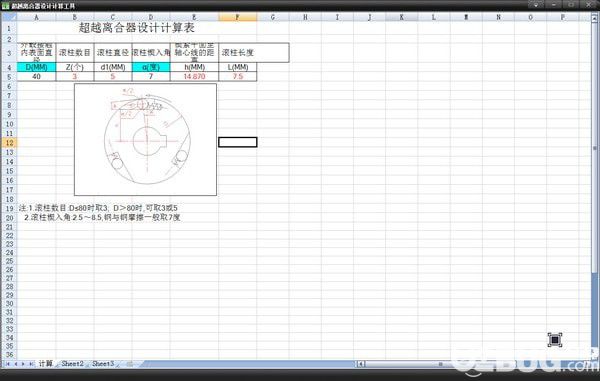Select the cyan D(MM) cell
Viewport: 600px width, 381px height.
[x=36, y=67]
